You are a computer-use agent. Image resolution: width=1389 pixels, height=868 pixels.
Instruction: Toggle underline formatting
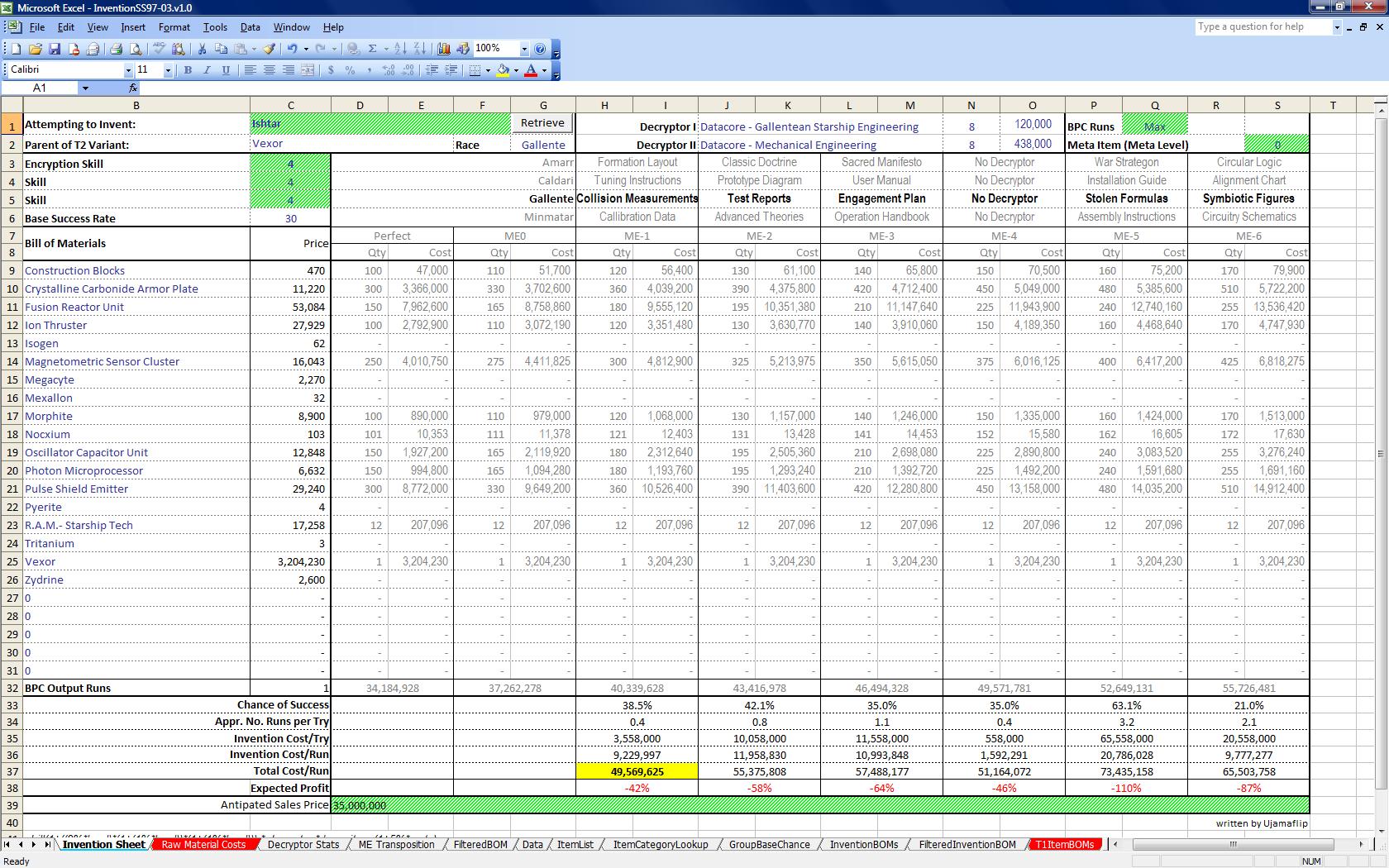[226, 70]
